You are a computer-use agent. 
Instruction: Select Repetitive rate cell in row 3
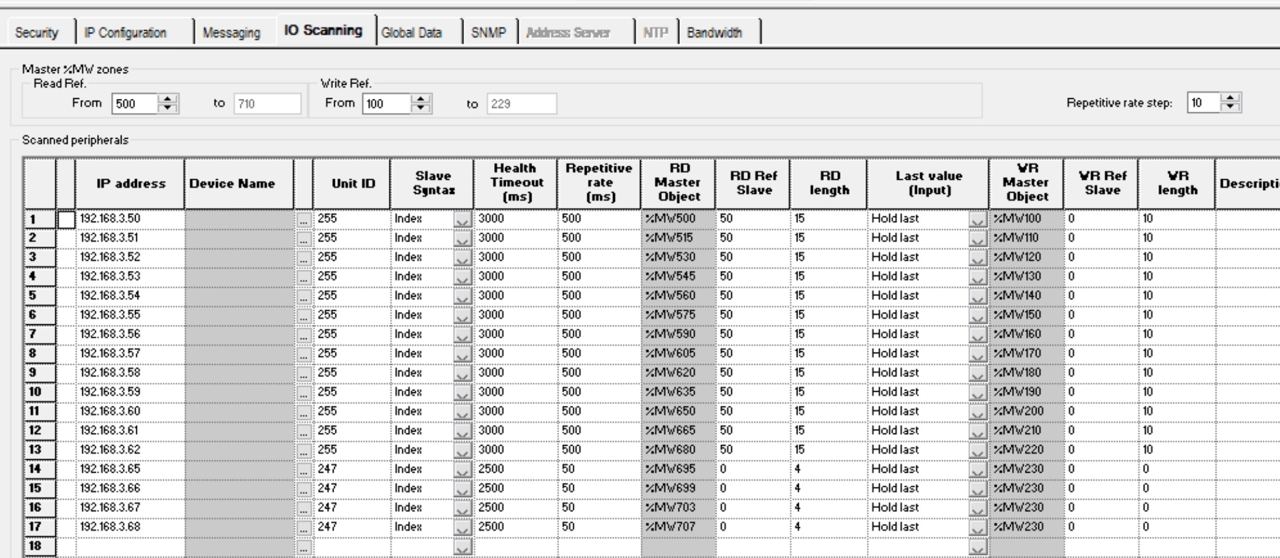click(x=600, y=257)
